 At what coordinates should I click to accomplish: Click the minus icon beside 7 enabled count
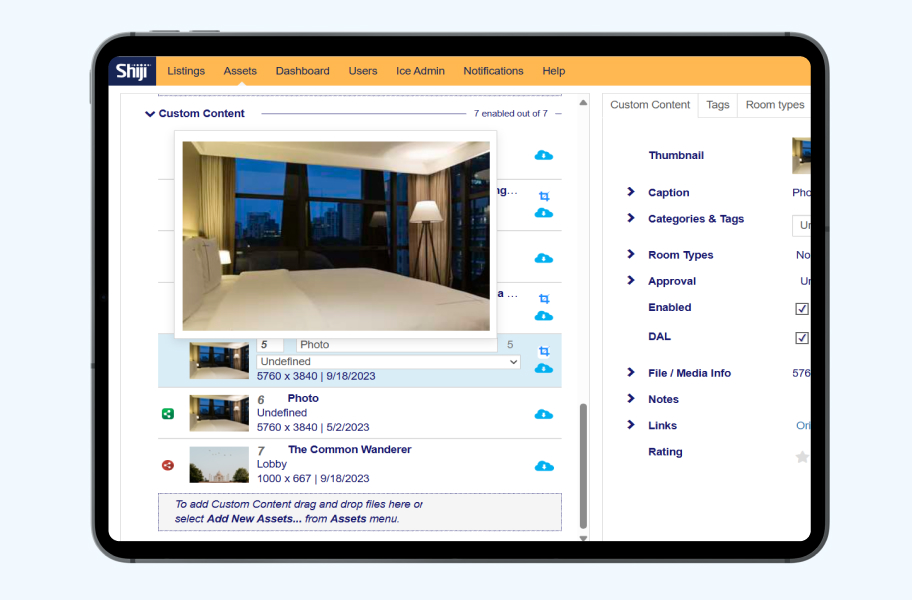point(558,114)
